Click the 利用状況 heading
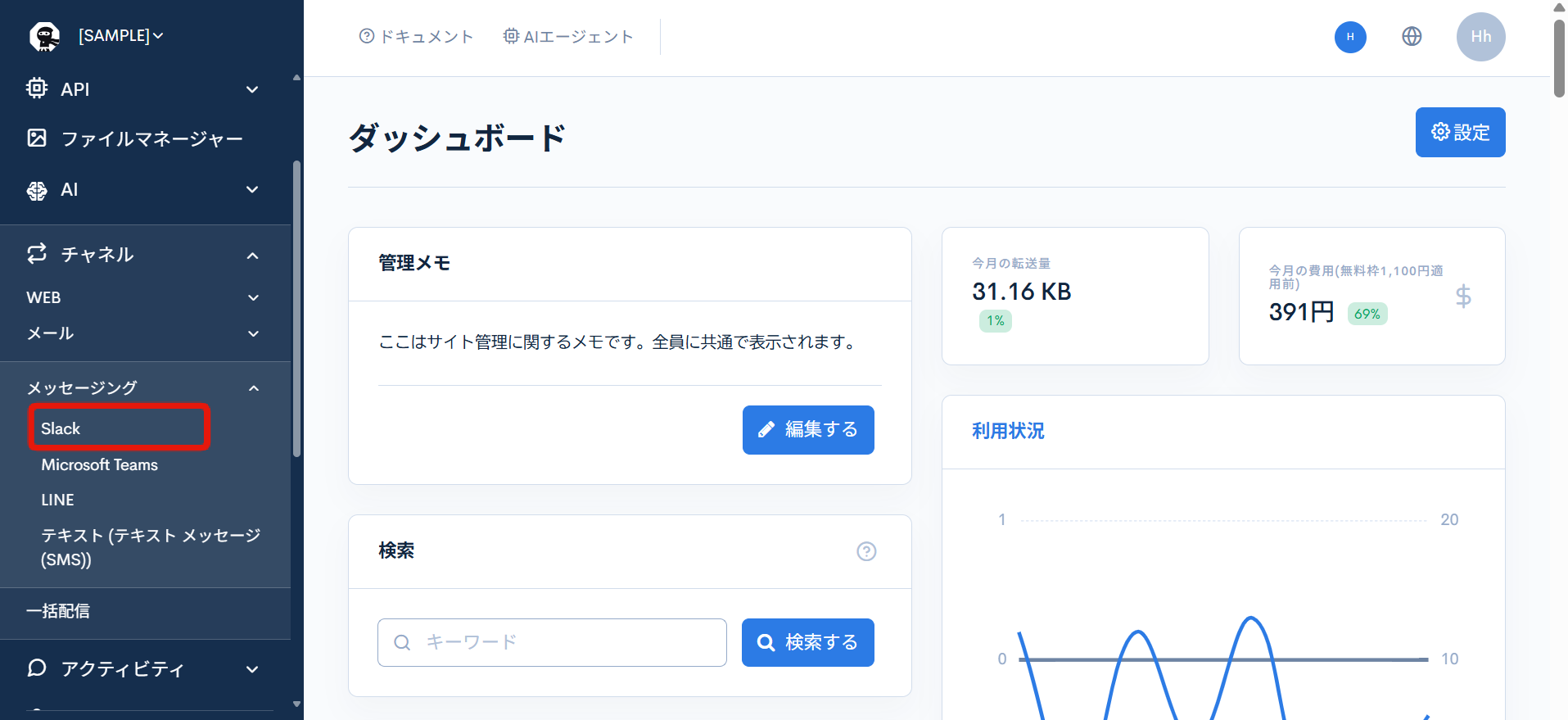Image resolution: width=1568 pixels, height=720 pixels. pos(1008,431)
